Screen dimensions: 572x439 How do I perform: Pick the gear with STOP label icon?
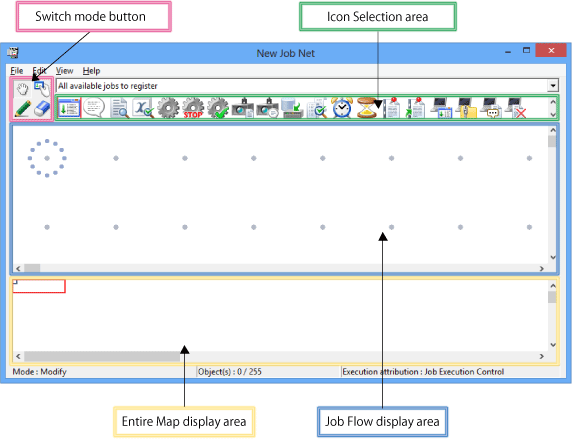[x=193, y=108]
